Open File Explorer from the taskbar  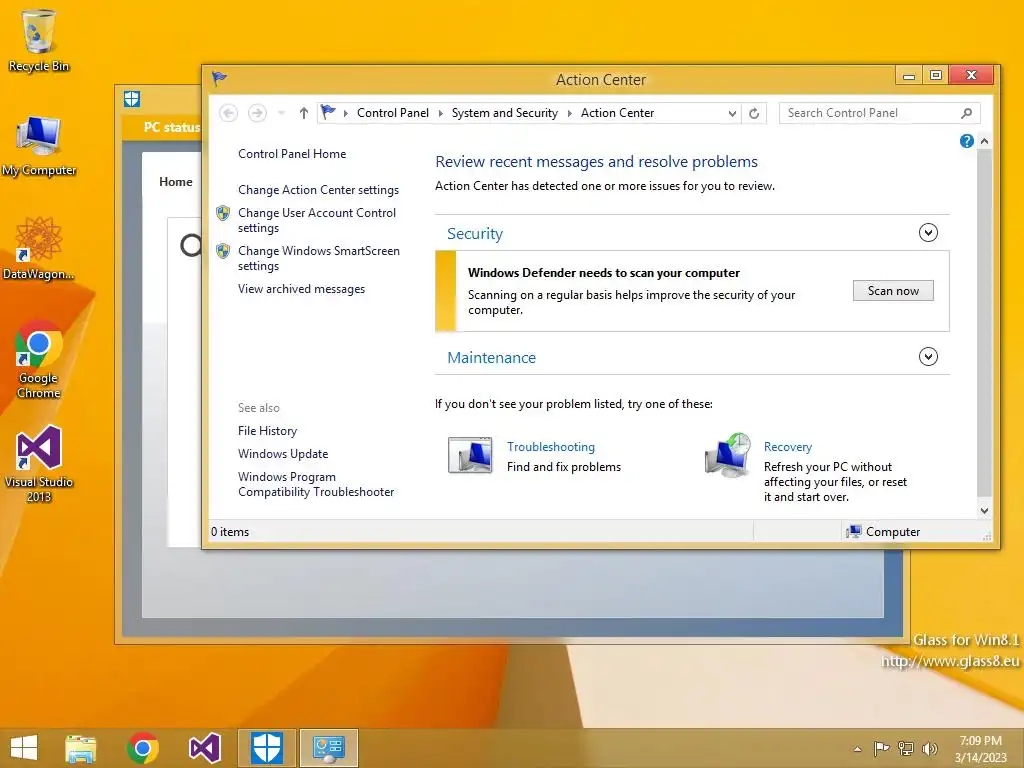(80, 748)
